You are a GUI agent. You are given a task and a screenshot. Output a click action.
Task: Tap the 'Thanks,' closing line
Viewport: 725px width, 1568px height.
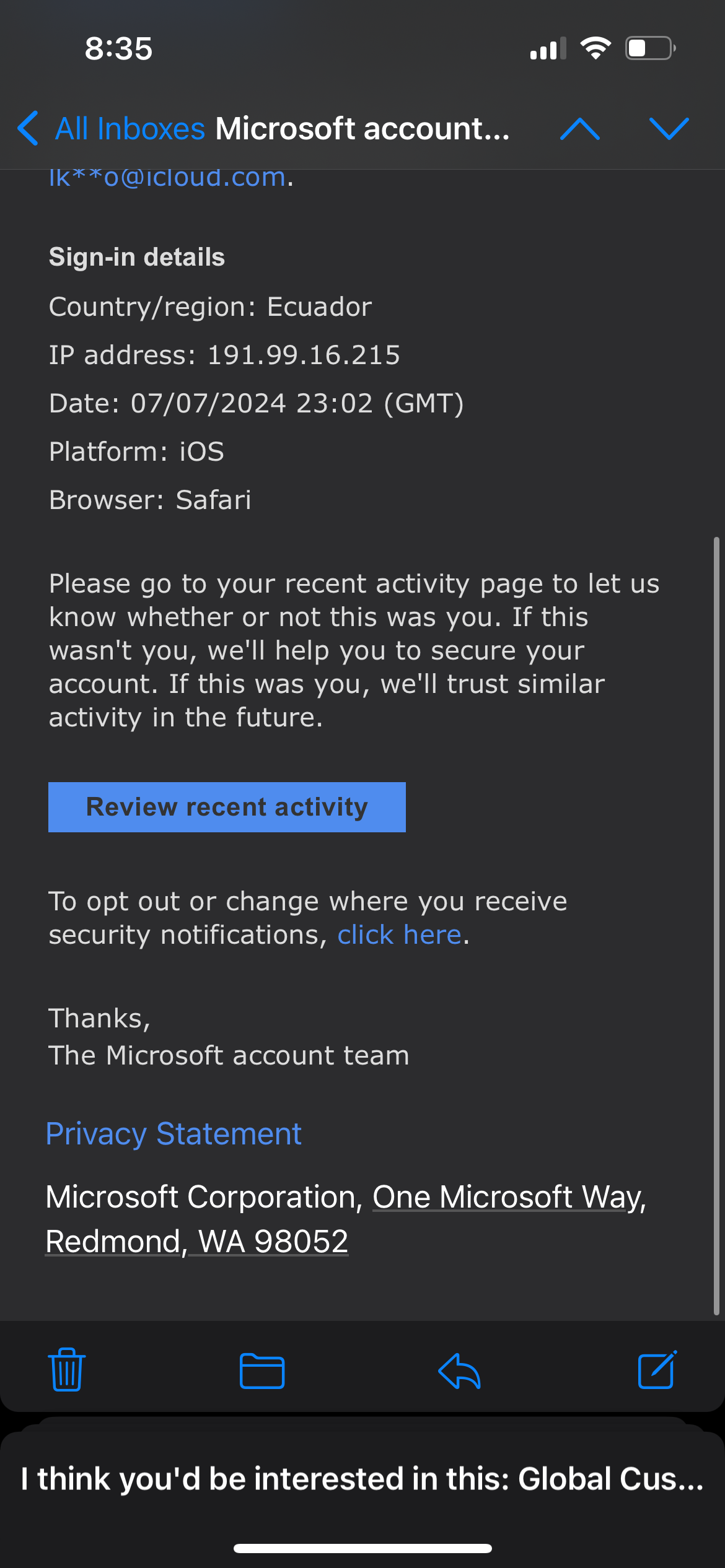pyautogui.click(x=99, y=1019)
